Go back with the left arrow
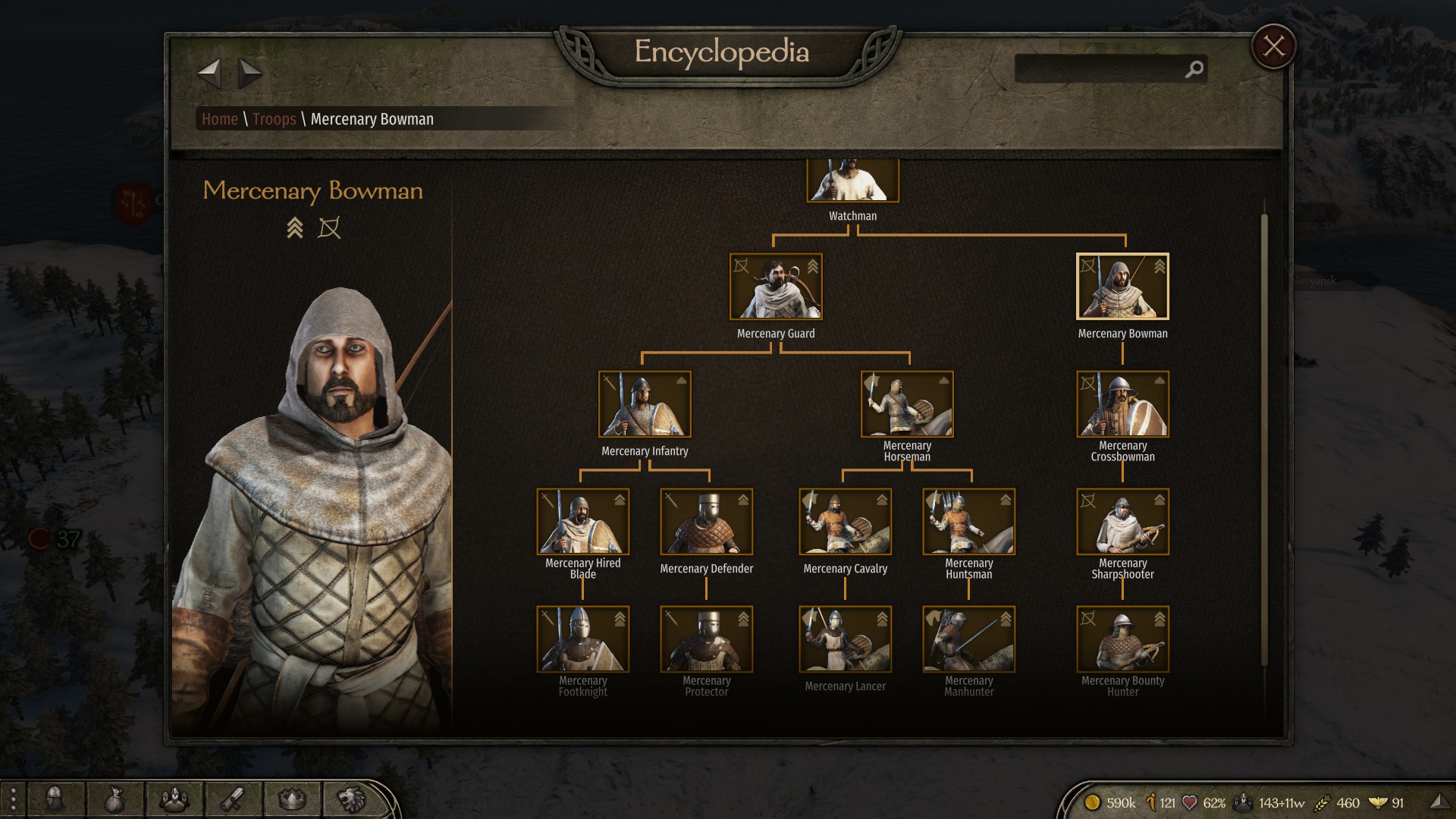Image resolution: width=1456 pixels, height=819 pixels. (209, 74)
